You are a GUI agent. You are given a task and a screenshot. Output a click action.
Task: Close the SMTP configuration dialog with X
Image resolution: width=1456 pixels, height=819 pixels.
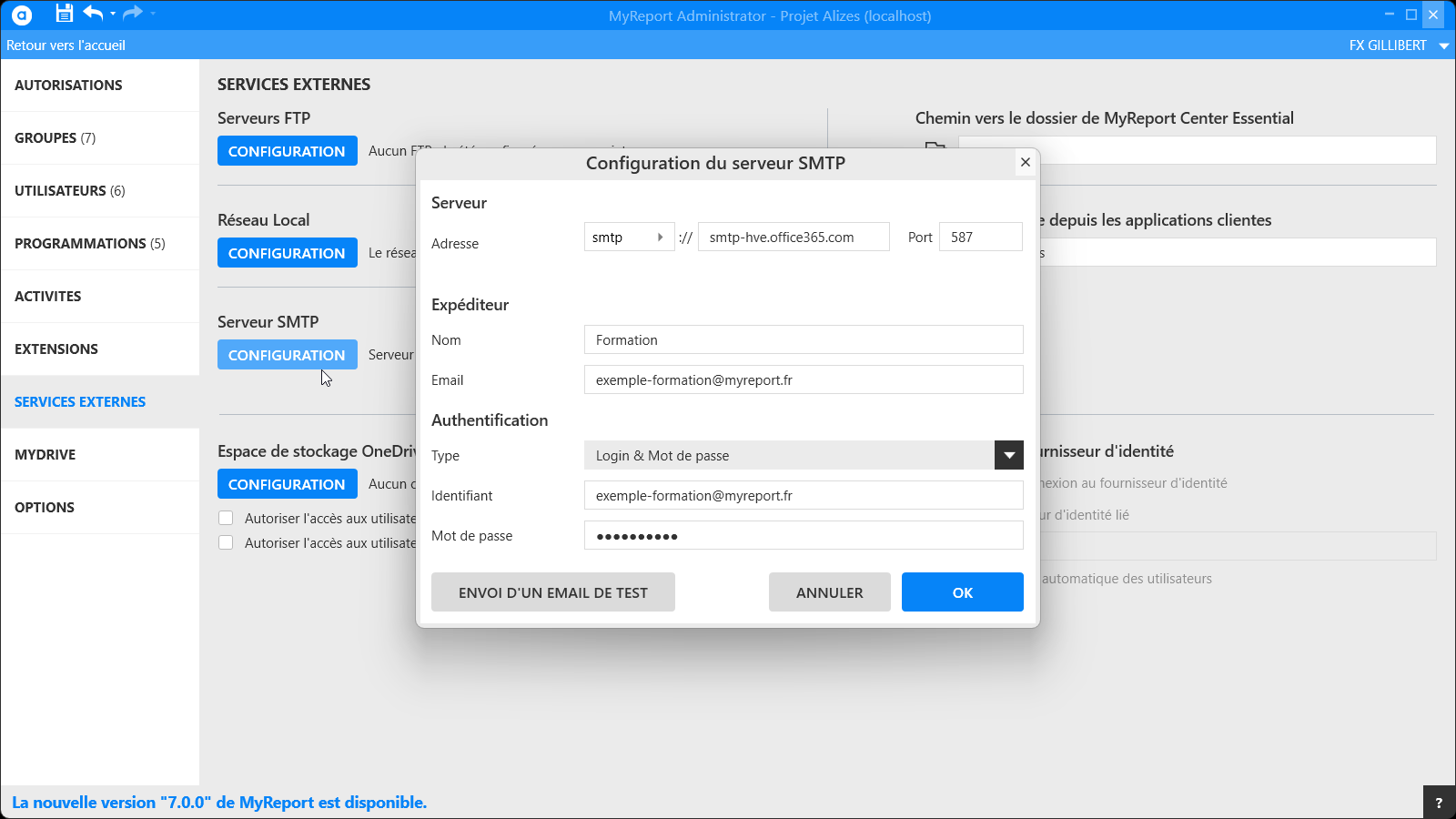1026,162
